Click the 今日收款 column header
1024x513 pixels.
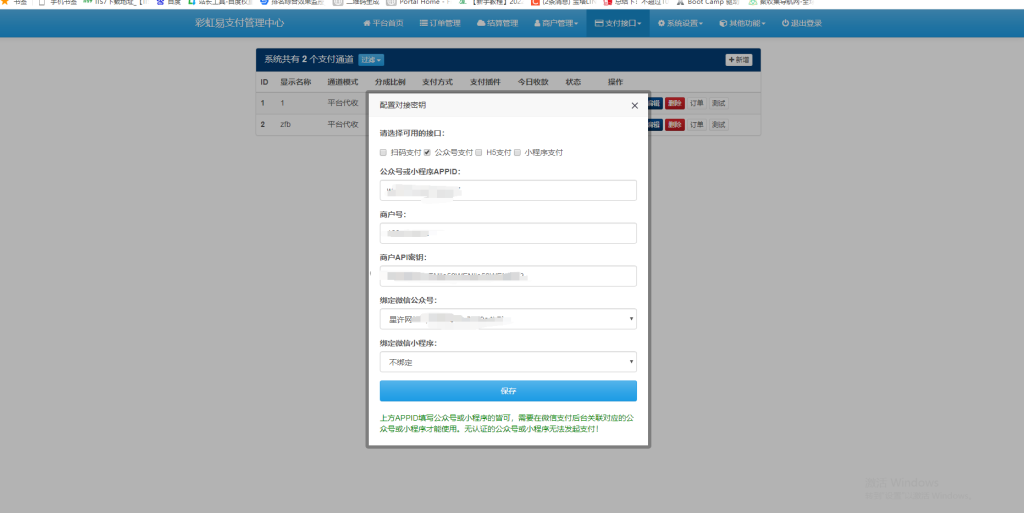click(534, 82)
